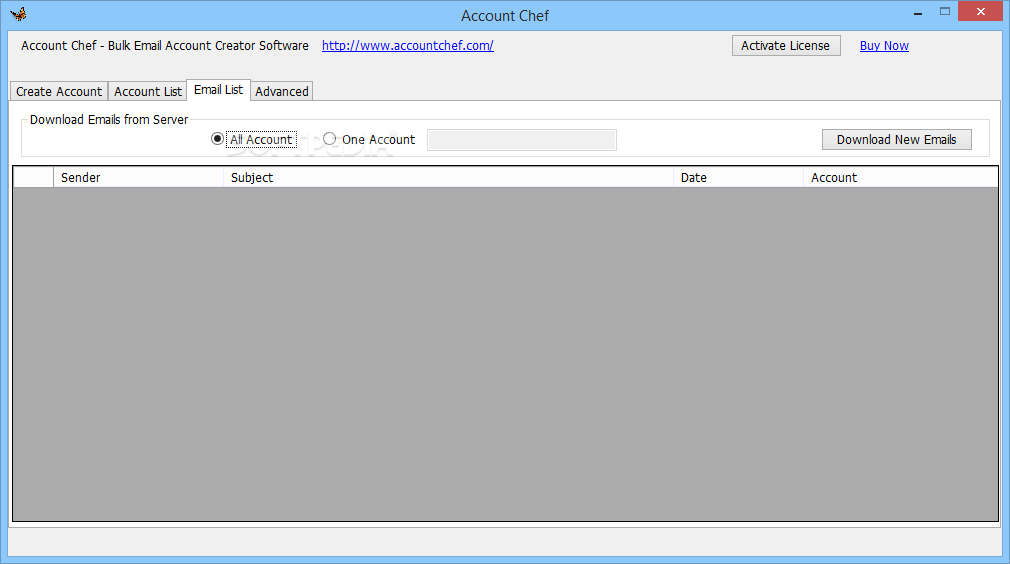Sort by the Sender column header
The width and height of the screenshot is (1010, 564).
point(138,178)
